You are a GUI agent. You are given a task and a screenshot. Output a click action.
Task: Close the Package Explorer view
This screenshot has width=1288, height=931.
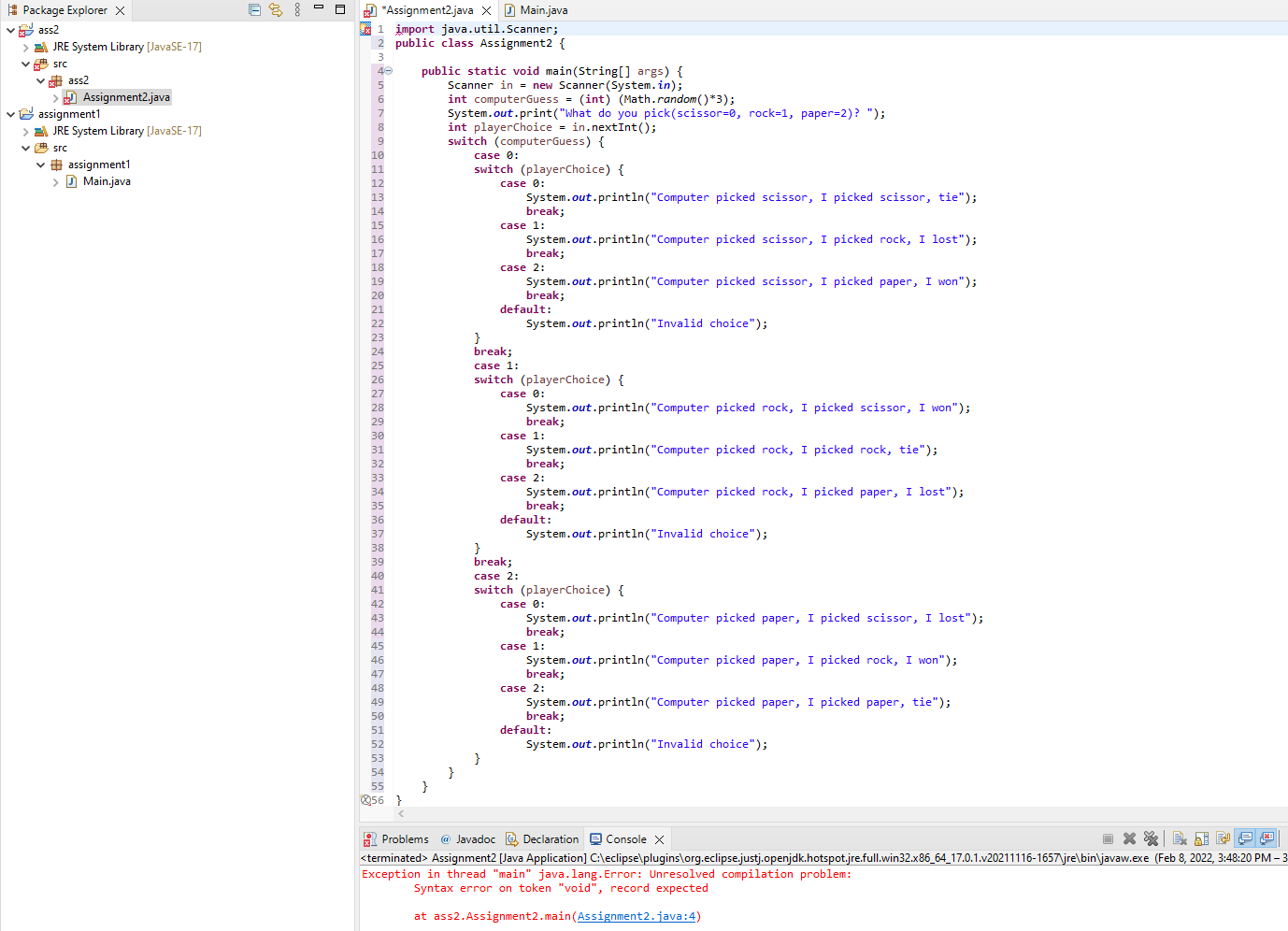[120, 10]
